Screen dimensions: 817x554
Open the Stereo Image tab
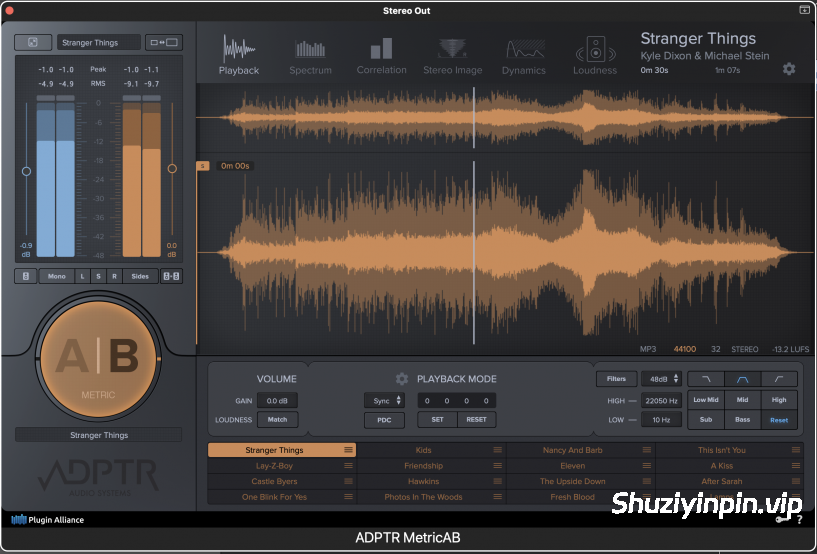[x=452, y=57]
